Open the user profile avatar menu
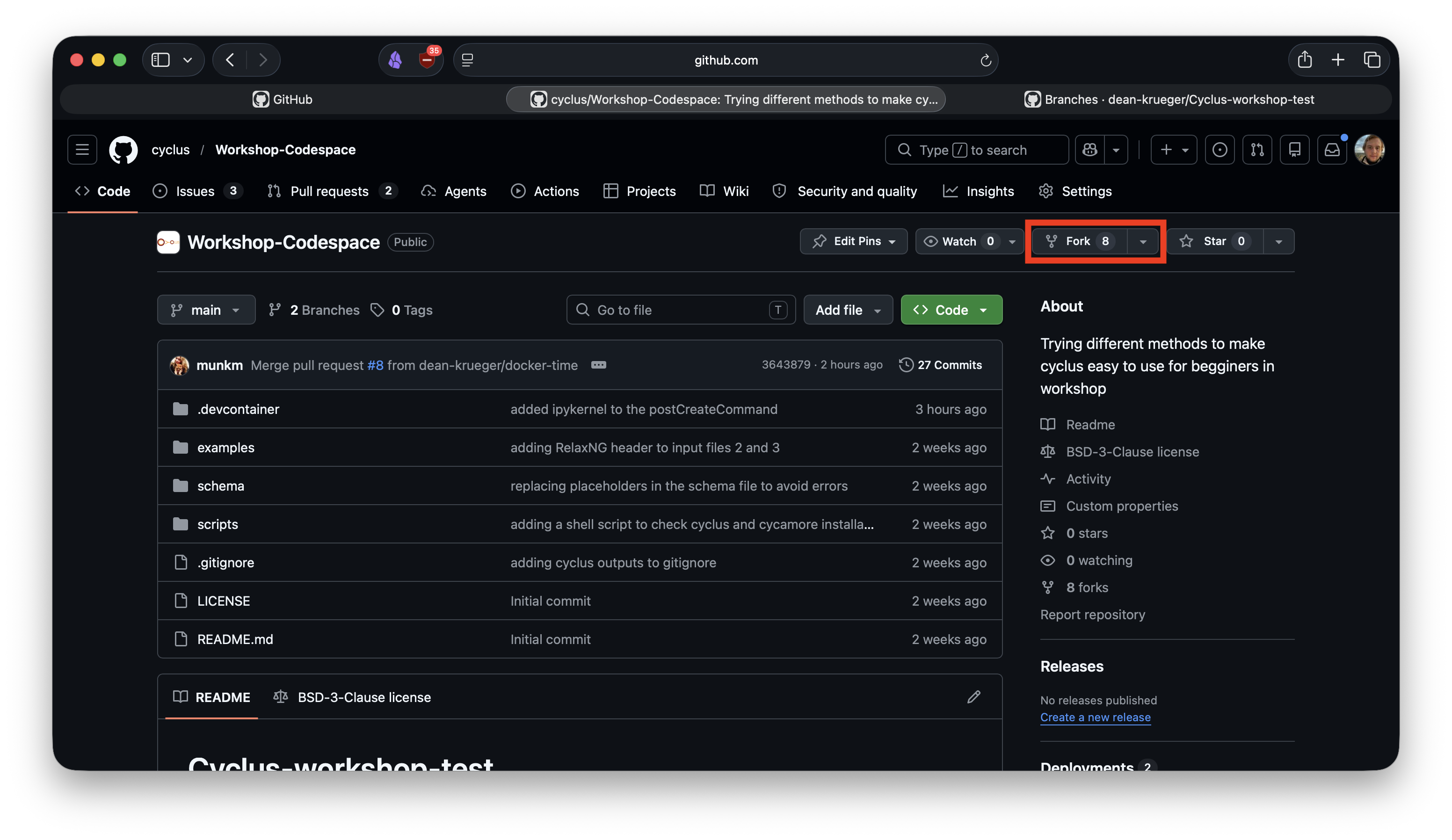1452x840 pixels. coord(1370,150)
